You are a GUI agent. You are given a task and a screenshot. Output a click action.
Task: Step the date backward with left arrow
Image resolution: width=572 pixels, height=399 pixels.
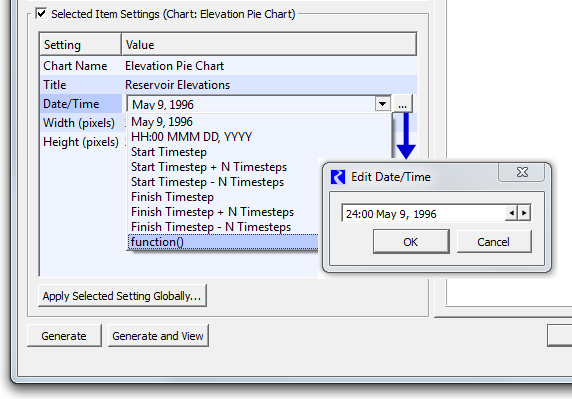point(511,213)
